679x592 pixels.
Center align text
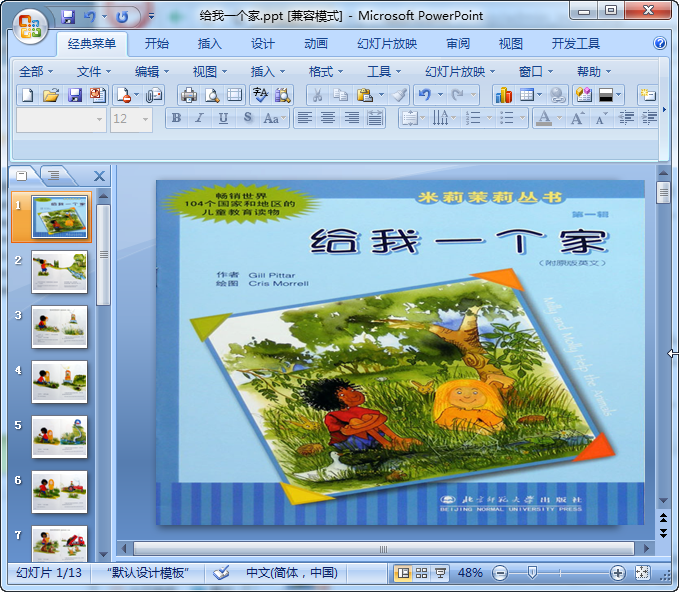click(328, 118)
